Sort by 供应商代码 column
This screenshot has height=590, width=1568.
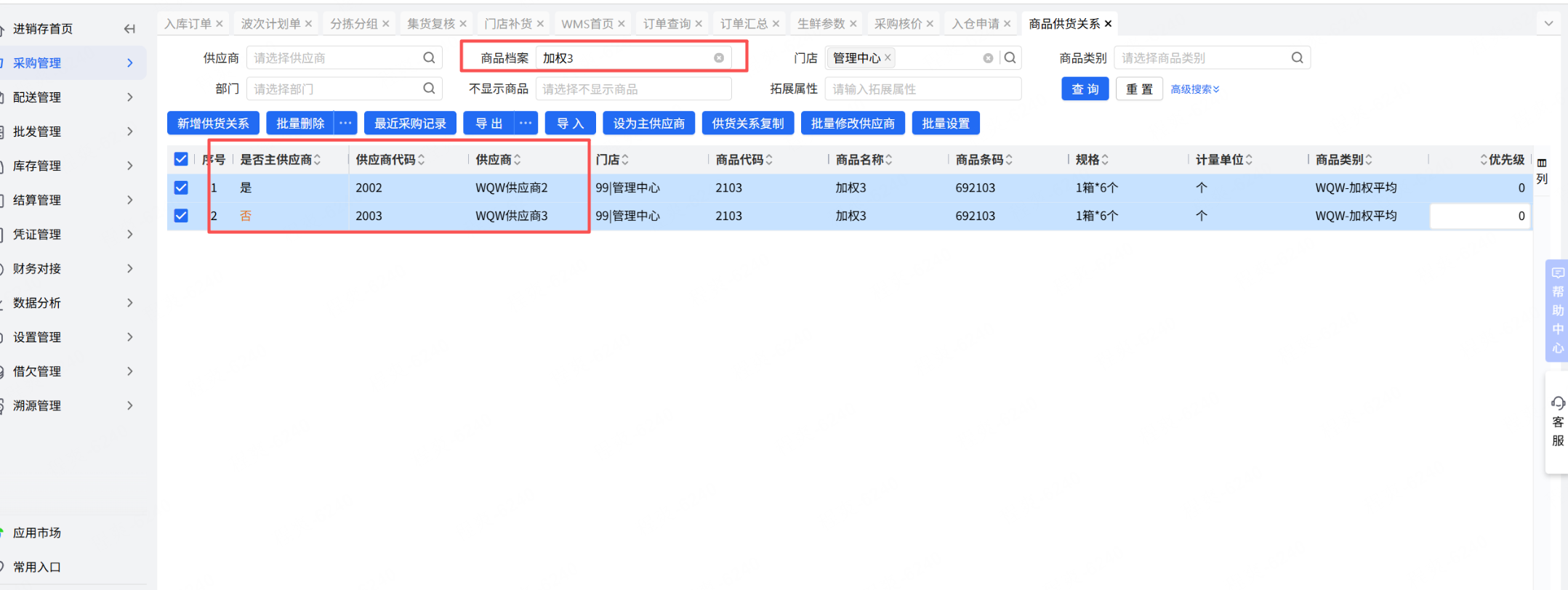point(421,160)
